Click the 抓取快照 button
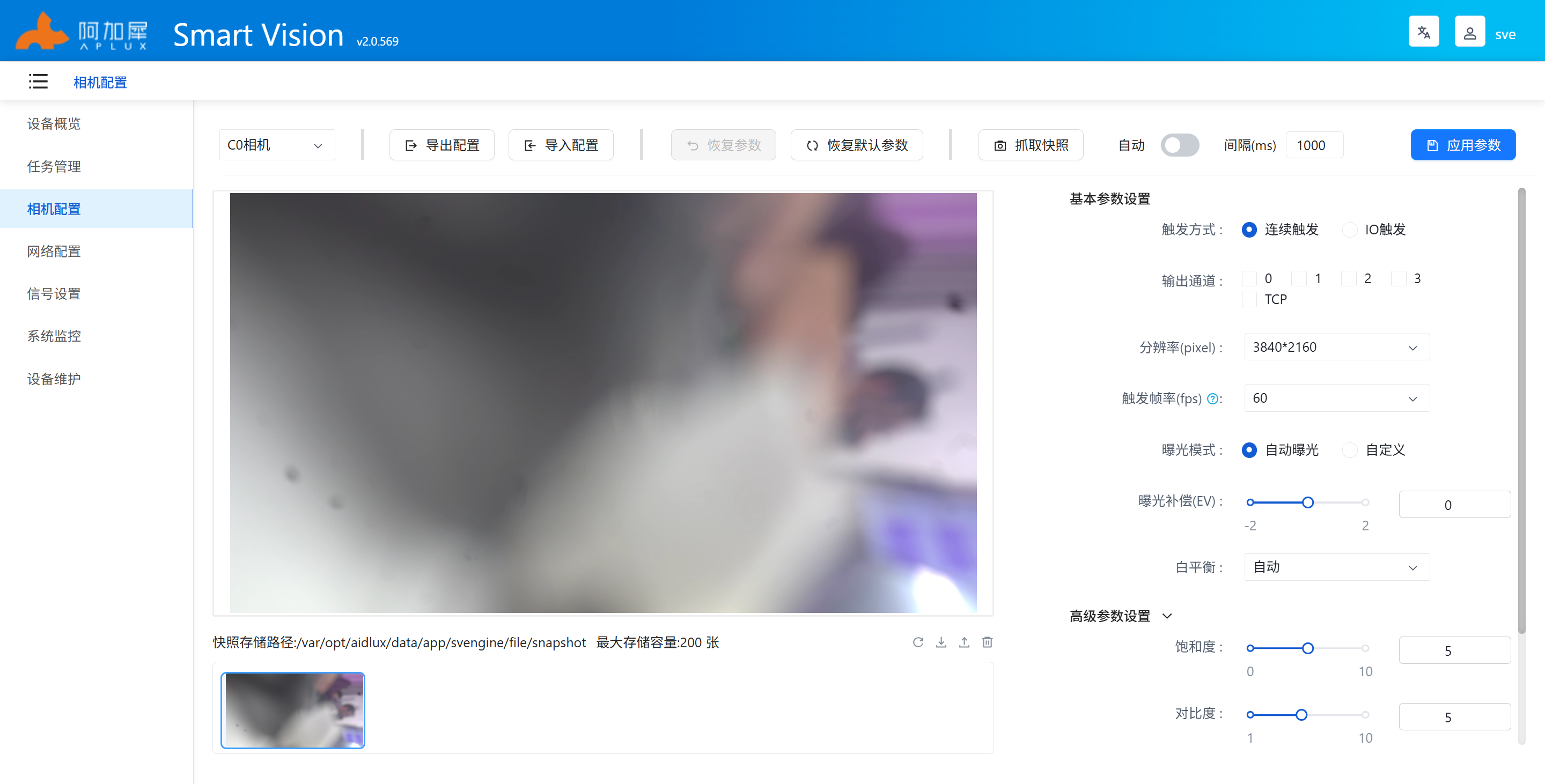The width and height of the screenshot is (1545, 784). coord(1031,145)
